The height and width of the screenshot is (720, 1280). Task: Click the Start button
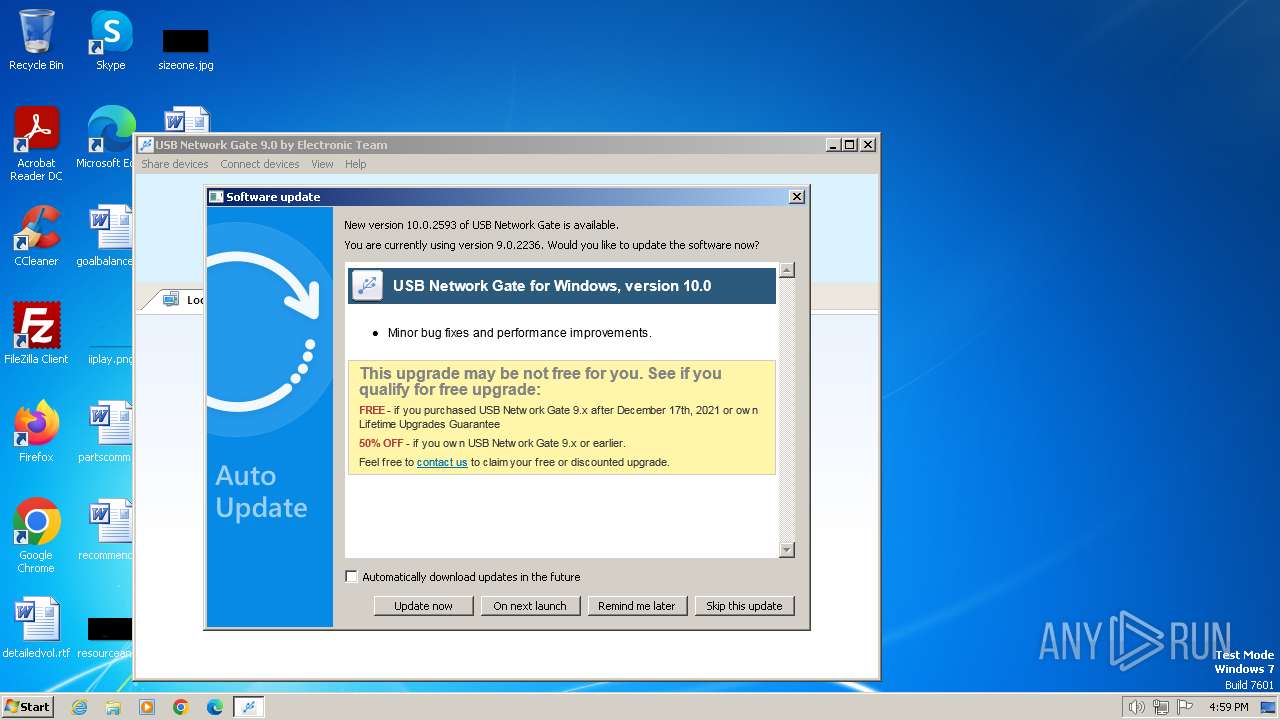[28, 706]
